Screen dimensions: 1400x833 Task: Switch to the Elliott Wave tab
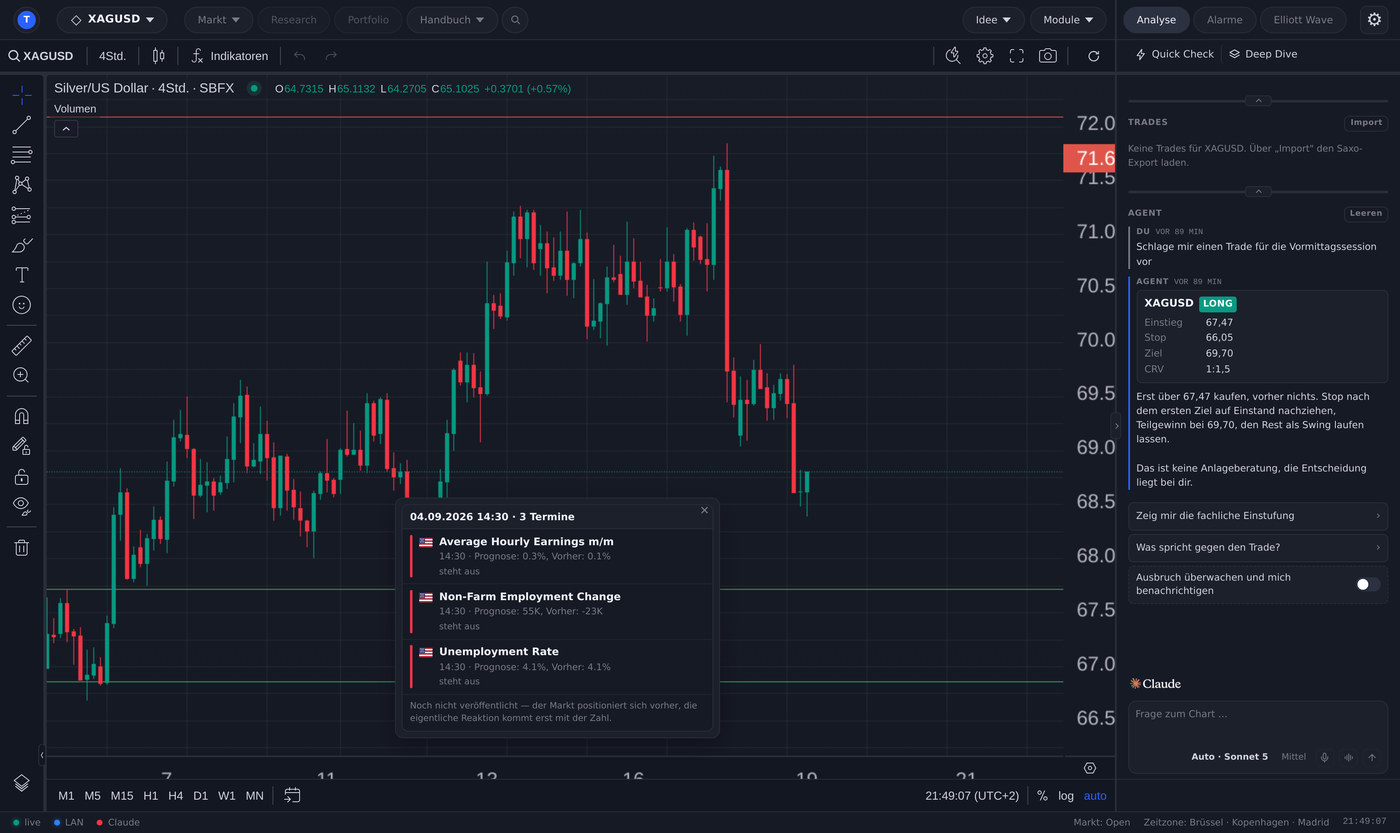pyautogui.click(x=1303, y=20)
